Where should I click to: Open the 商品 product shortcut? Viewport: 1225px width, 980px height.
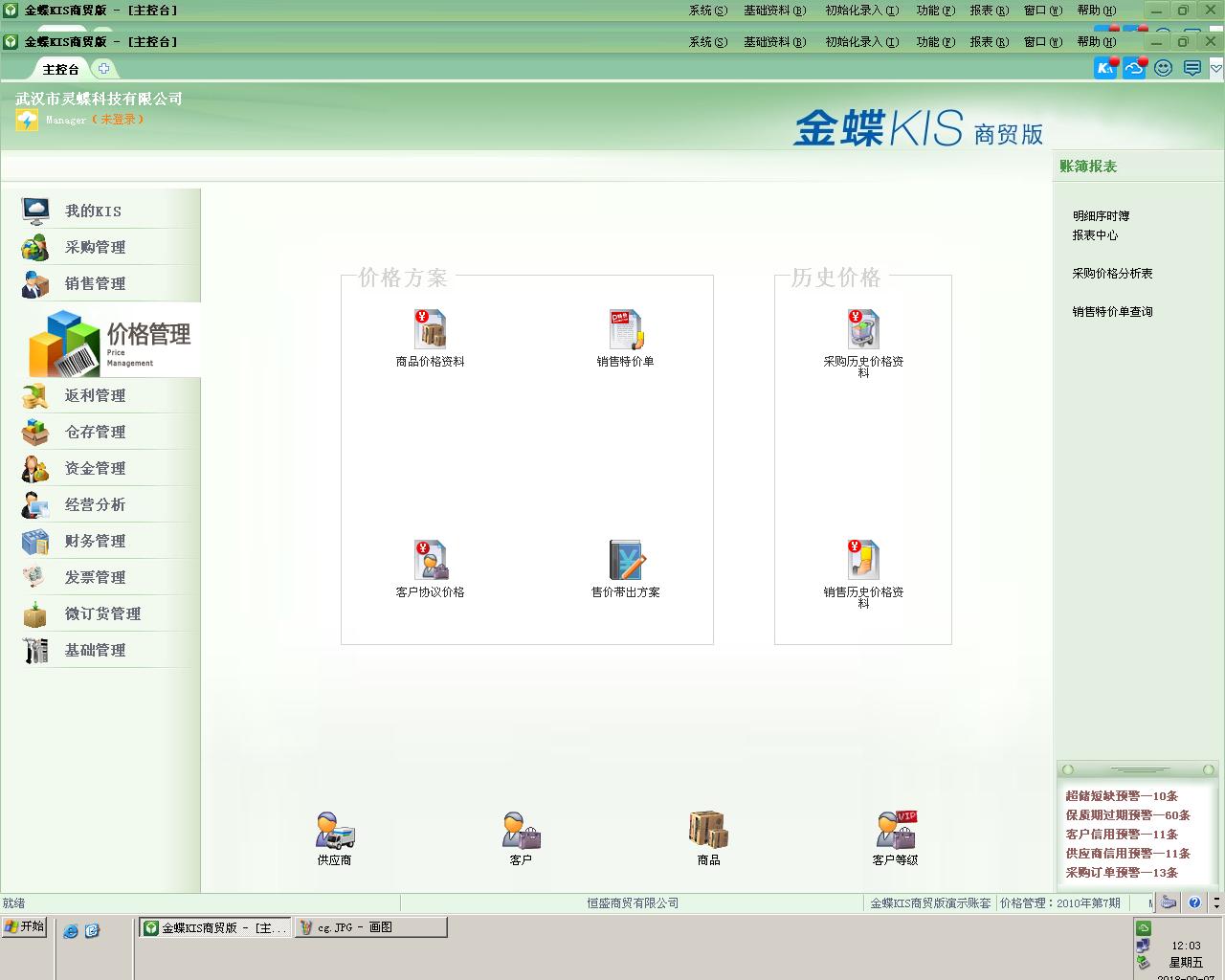pyautogui.click(x=708, y=838)
